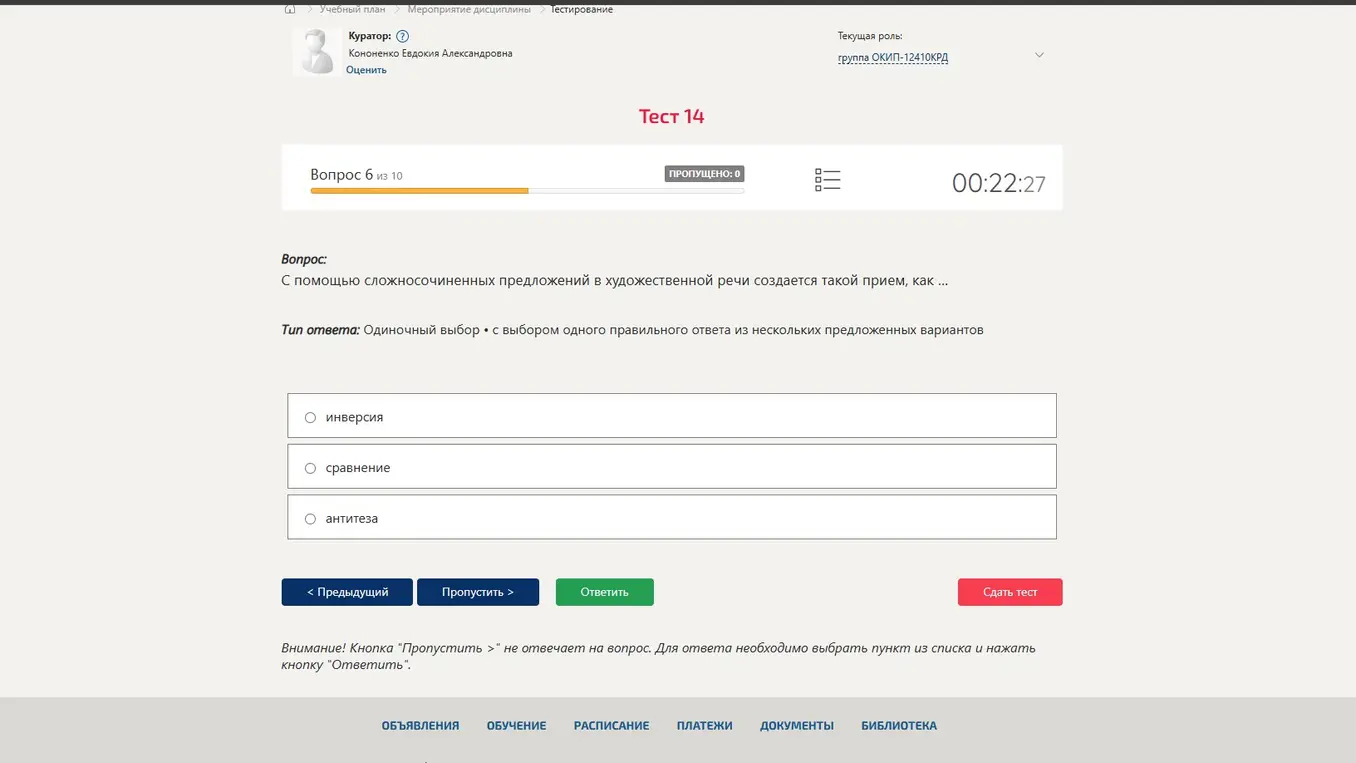The width and height of the screenshot is (1356, 763).
Task: Click curator avatar picture
Action: point(317,51)
